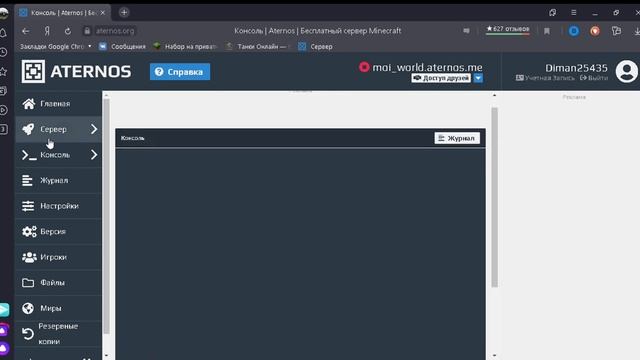Click the site lock icon

click(x=87, y=31)
